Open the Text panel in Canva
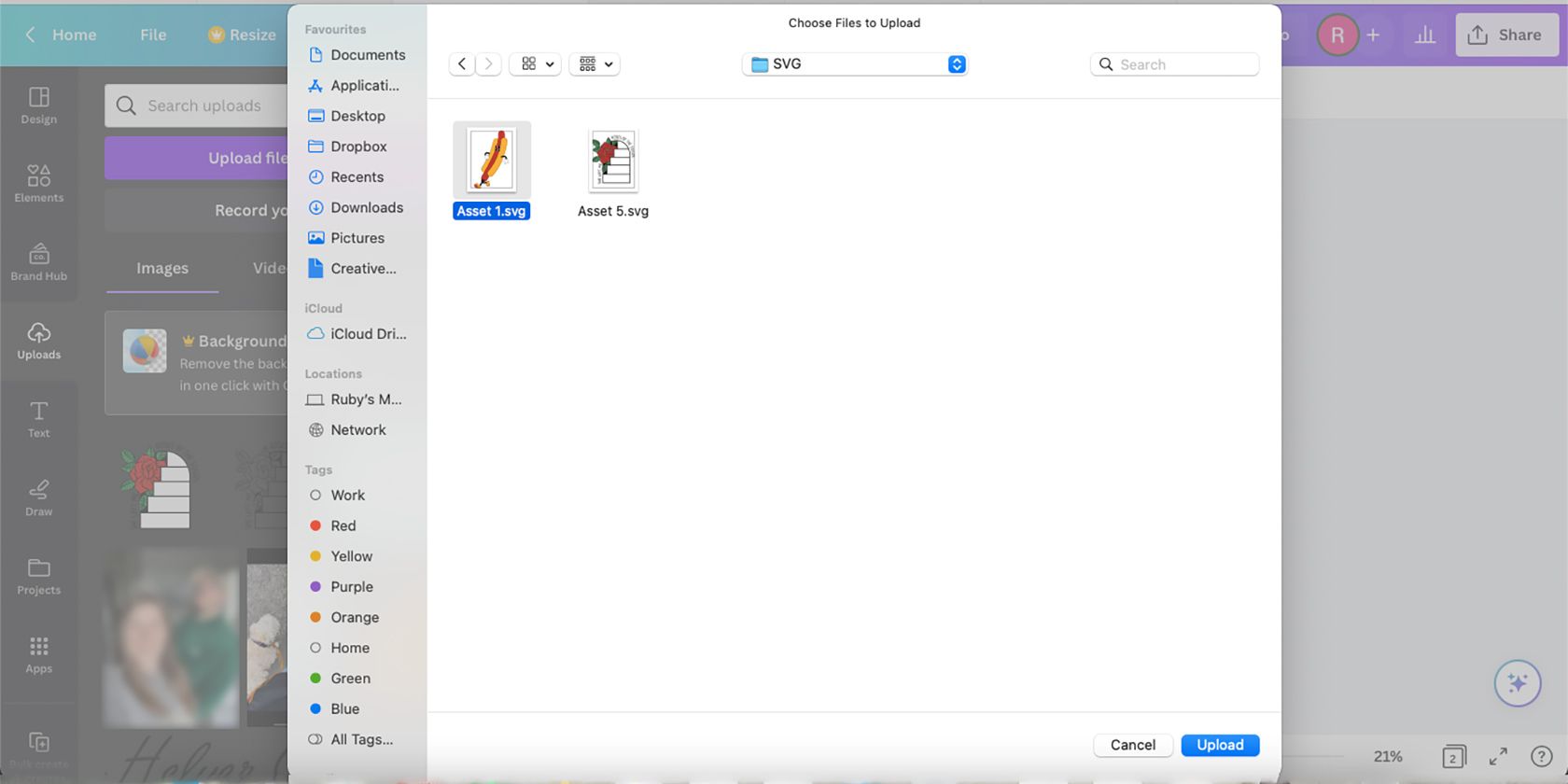 (x=38, y=419)
